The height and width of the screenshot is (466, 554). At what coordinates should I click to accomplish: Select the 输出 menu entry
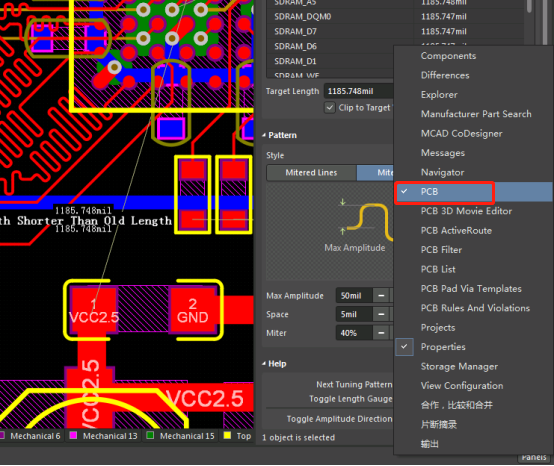[429, 444]
